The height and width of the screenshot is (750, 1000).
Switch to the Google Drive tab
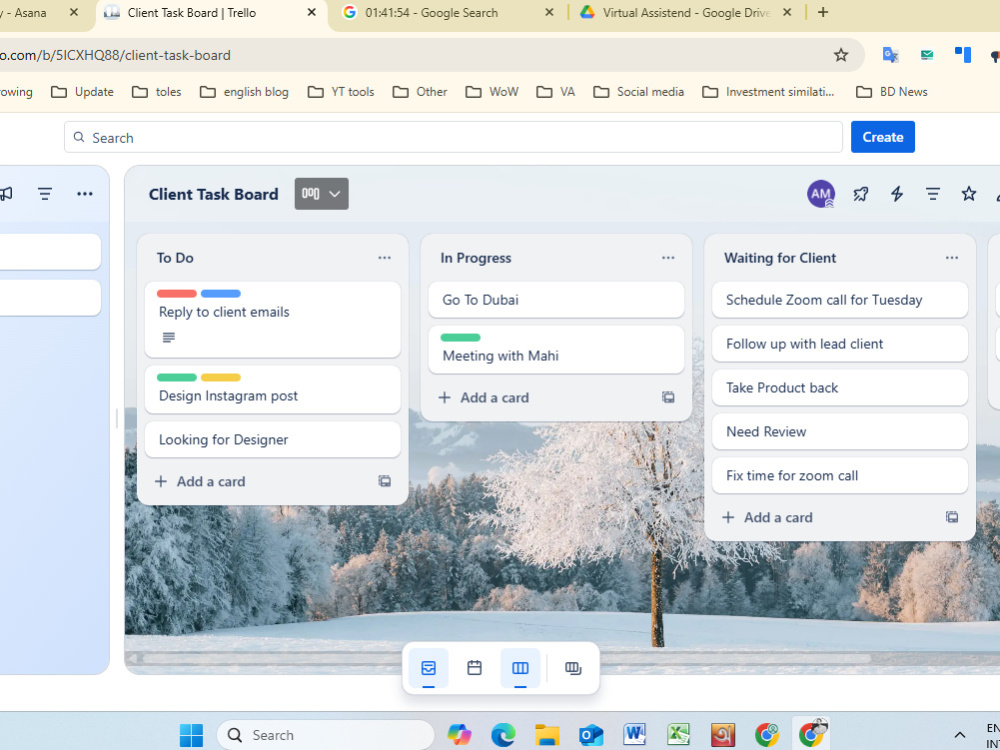click(686, 12)
